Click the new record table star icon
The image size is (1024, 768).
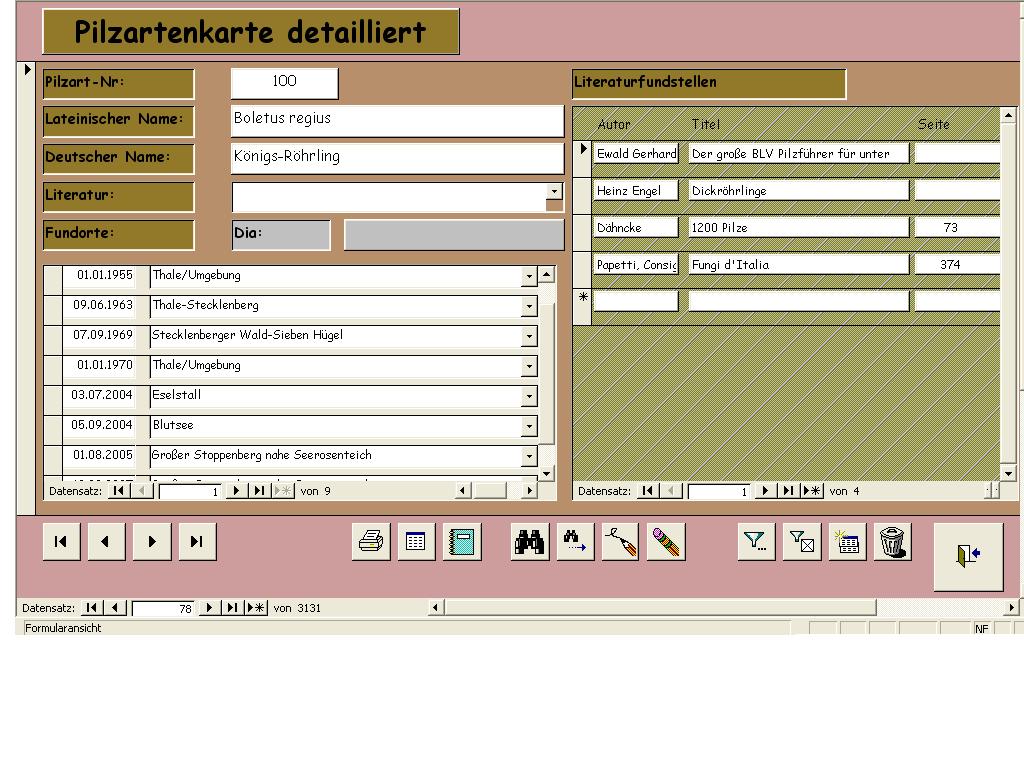847,542
